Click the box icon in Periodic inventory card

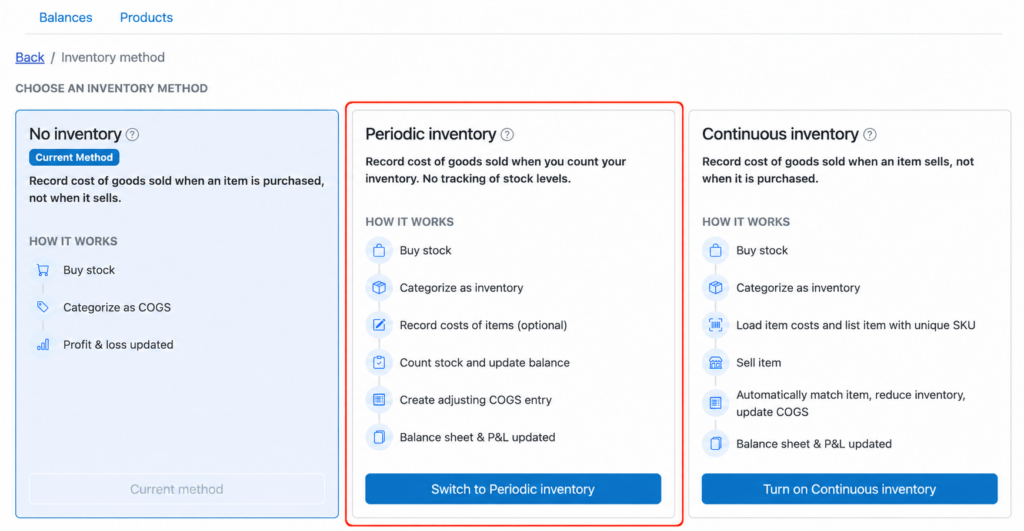click(x=379, y=287)
